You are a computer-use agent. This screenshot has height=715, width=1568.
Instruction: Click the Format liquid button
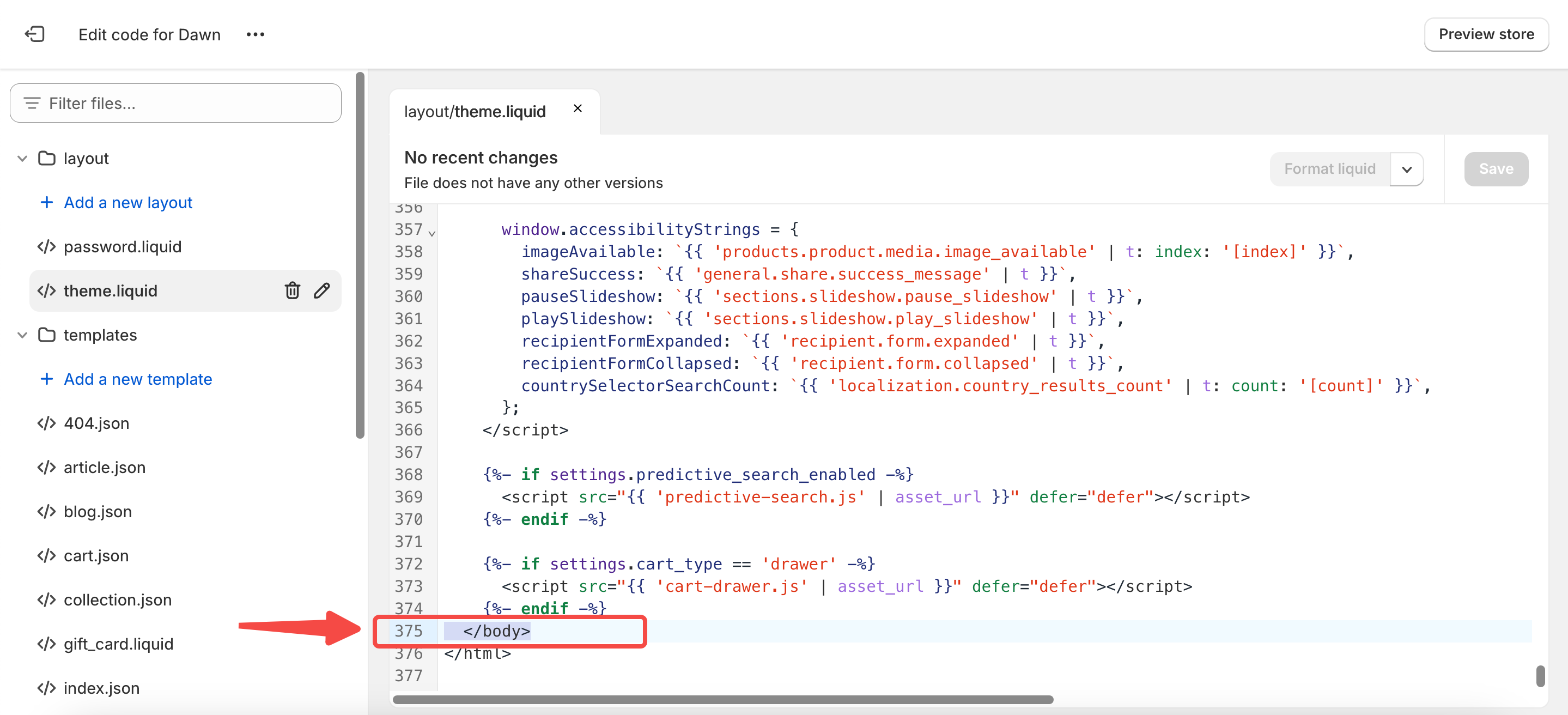1329,169
